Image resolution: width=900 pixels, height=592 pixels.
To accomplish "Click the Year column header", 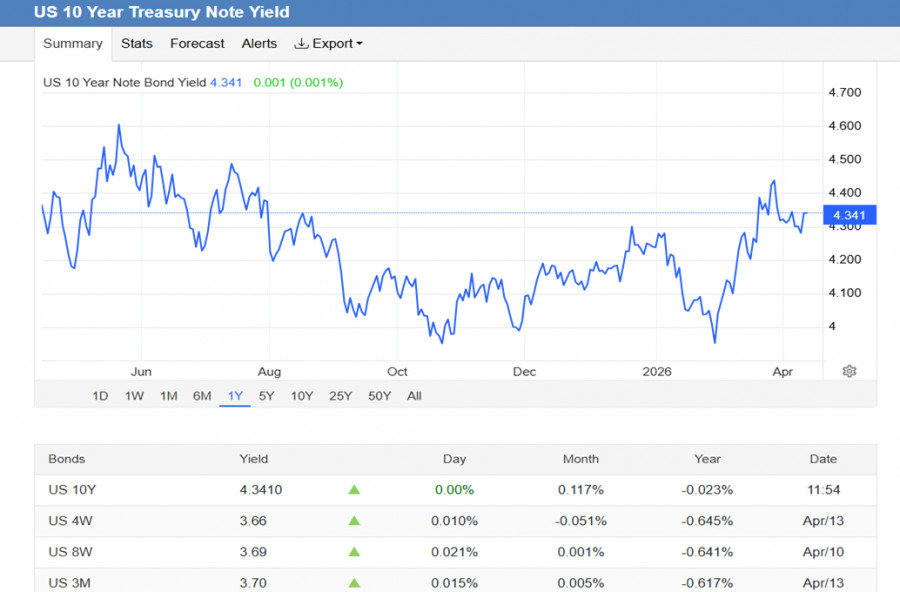I will point(707,459).
